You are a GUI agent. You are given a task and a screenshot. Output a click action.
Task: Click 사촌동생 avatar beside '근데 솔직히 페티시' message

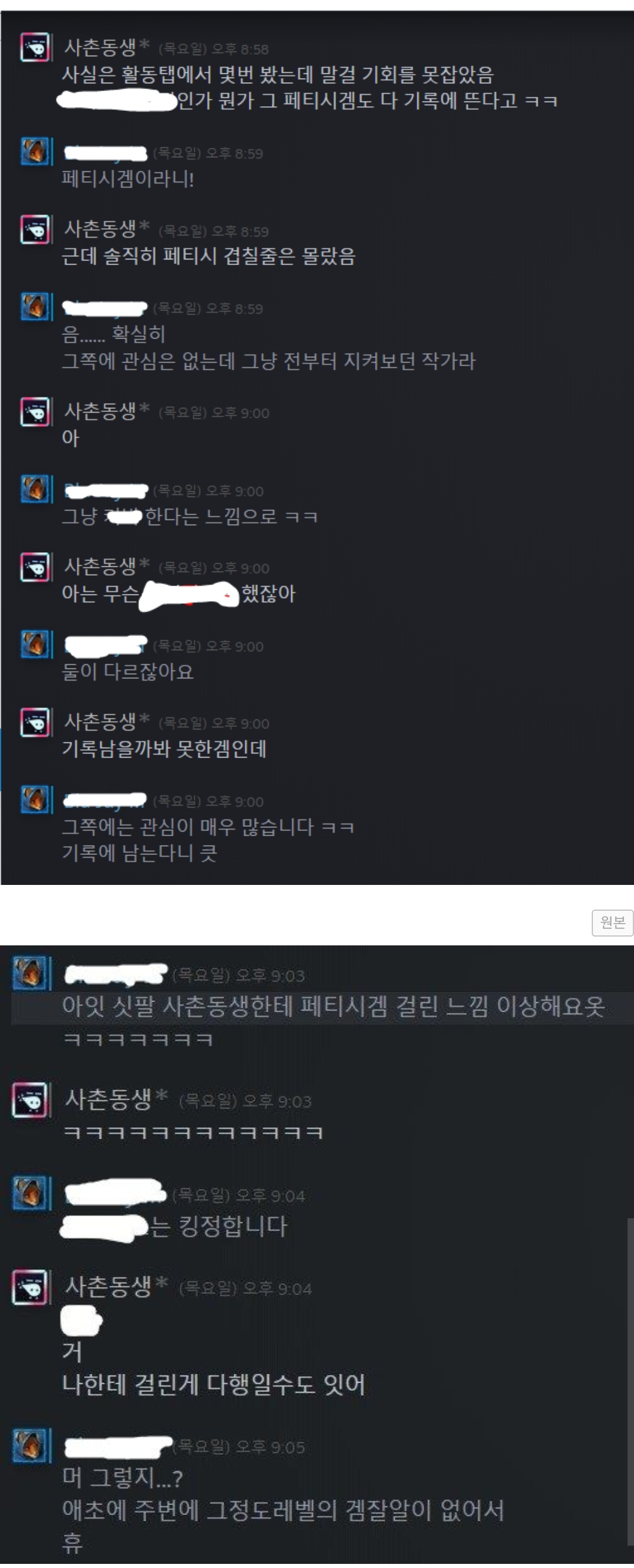click(35, 229)
